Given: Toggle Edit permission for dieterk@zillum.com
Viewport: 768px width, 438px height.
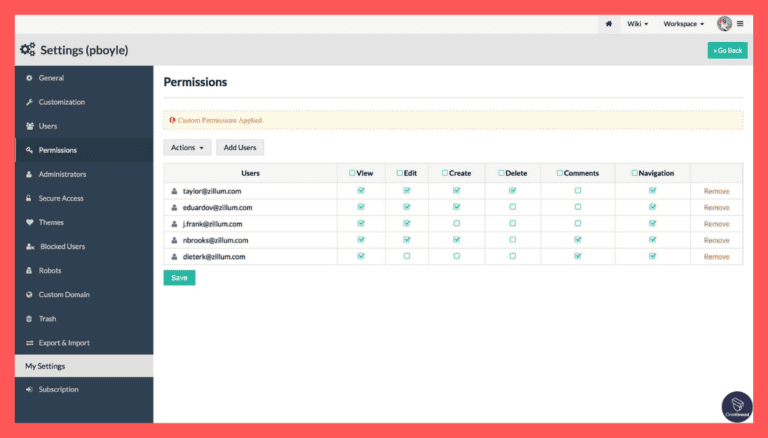Looking at the screenshot, I should pyautogui.click(x=407, y=256).
